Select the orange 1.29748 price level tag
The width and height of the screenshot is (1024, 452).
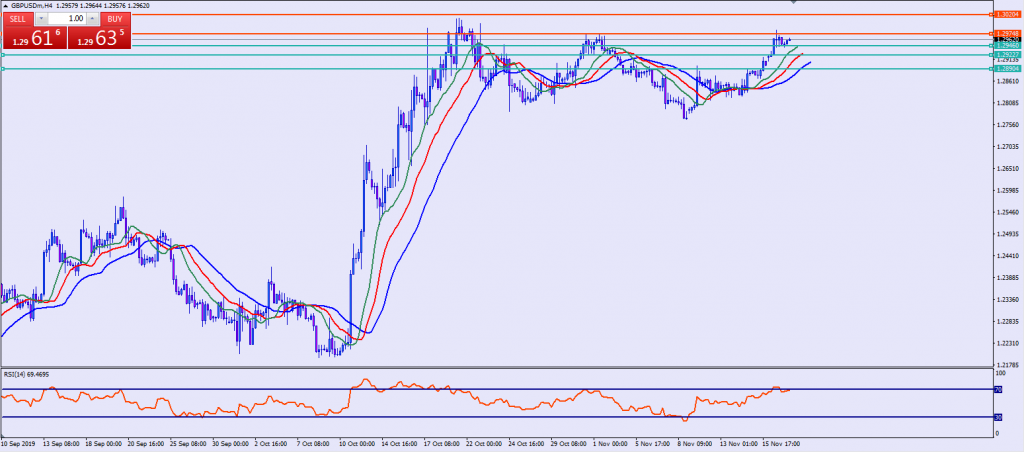1006,35
